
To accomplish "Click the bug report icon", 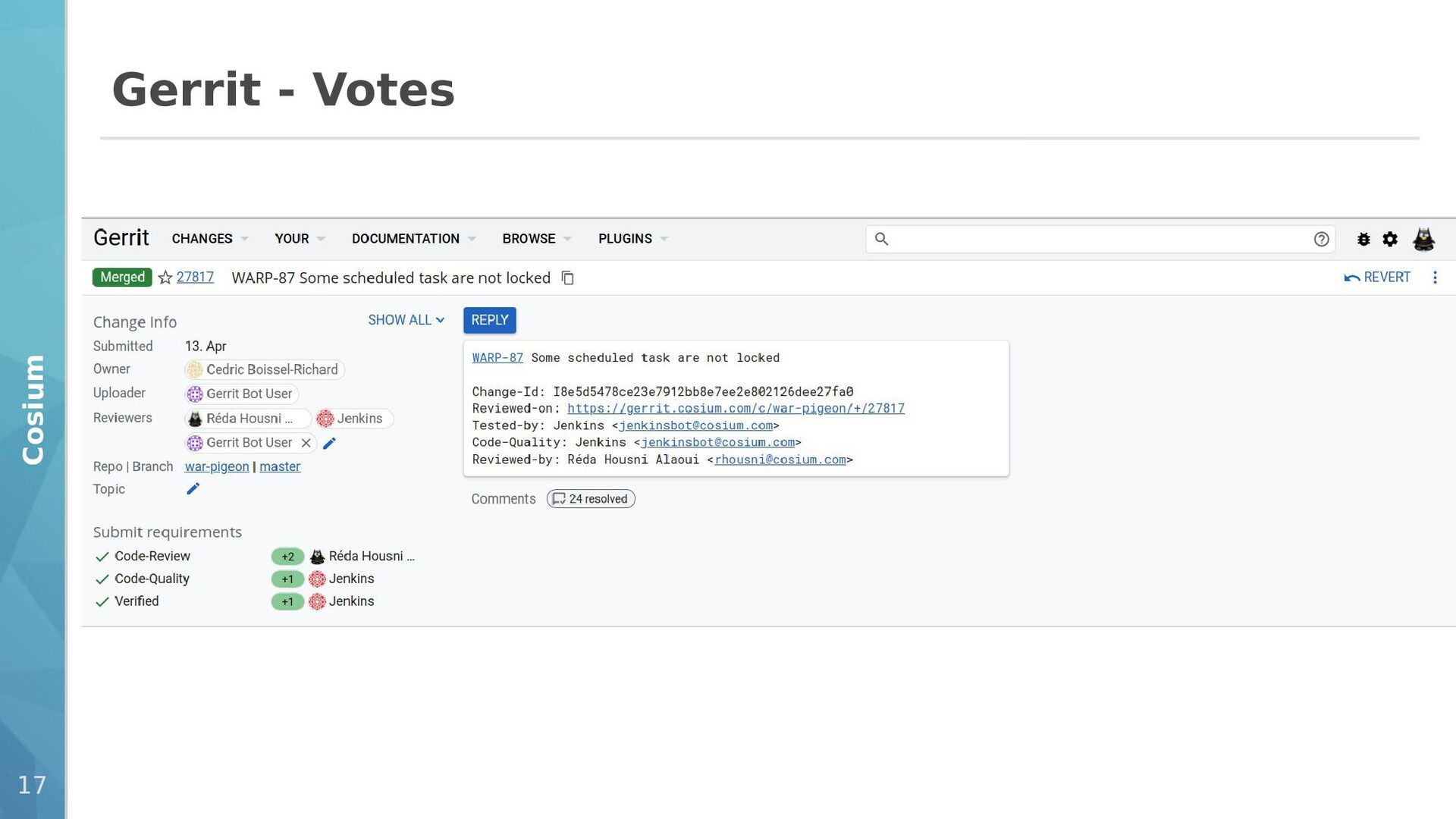I will click(1363, 240).
